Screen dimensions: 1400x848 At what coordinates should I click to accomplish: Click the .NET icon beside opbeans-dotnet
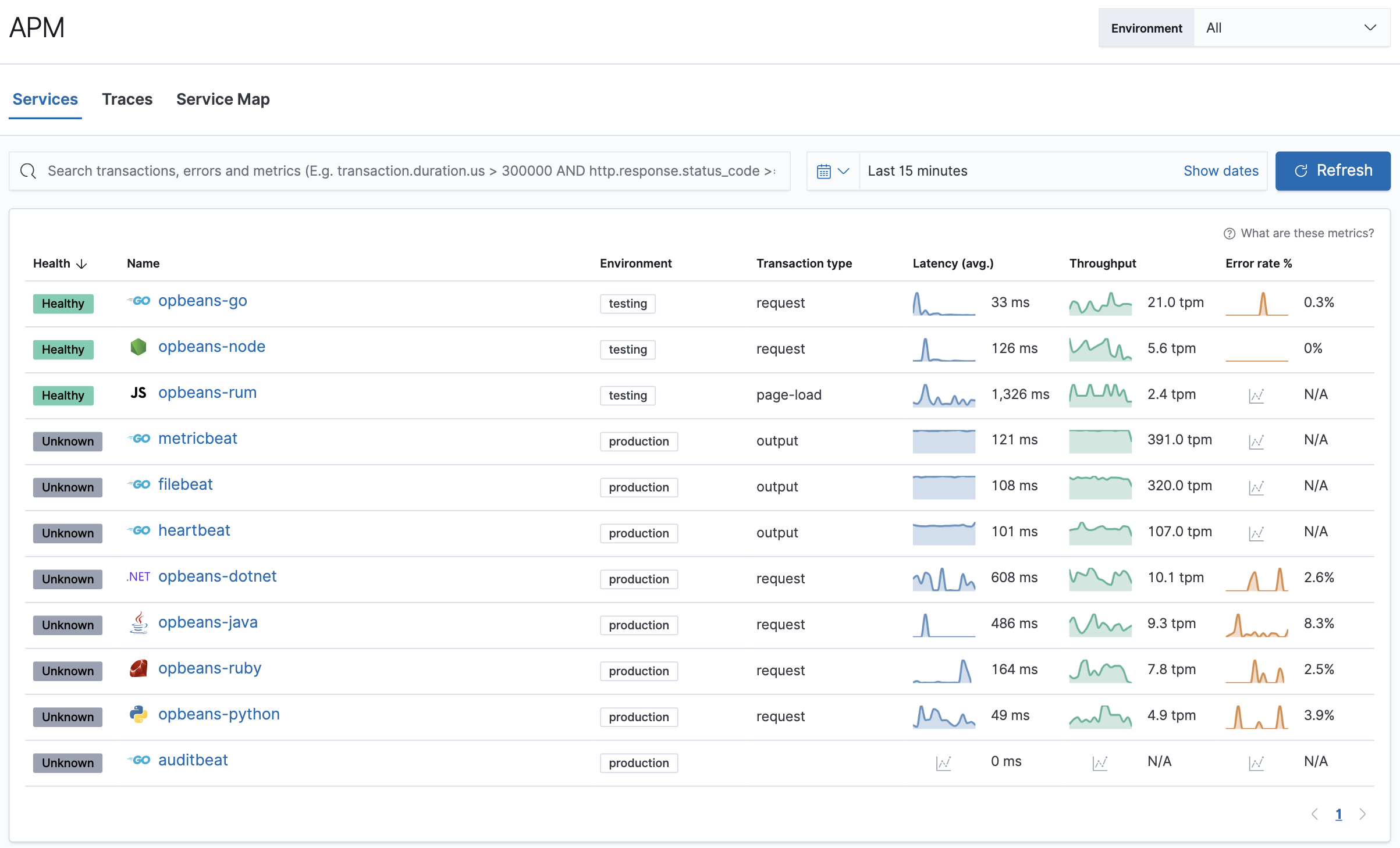coord(138,577)
